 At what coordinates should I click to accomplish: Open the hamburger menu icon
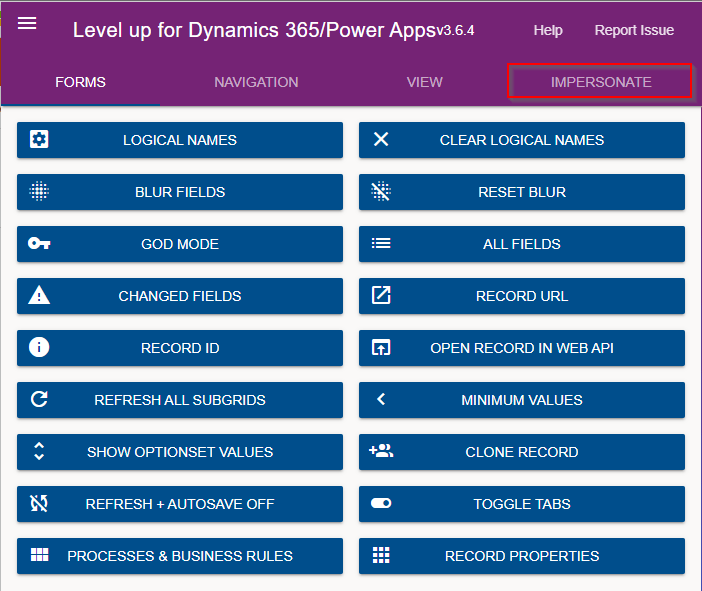point(27,24)
